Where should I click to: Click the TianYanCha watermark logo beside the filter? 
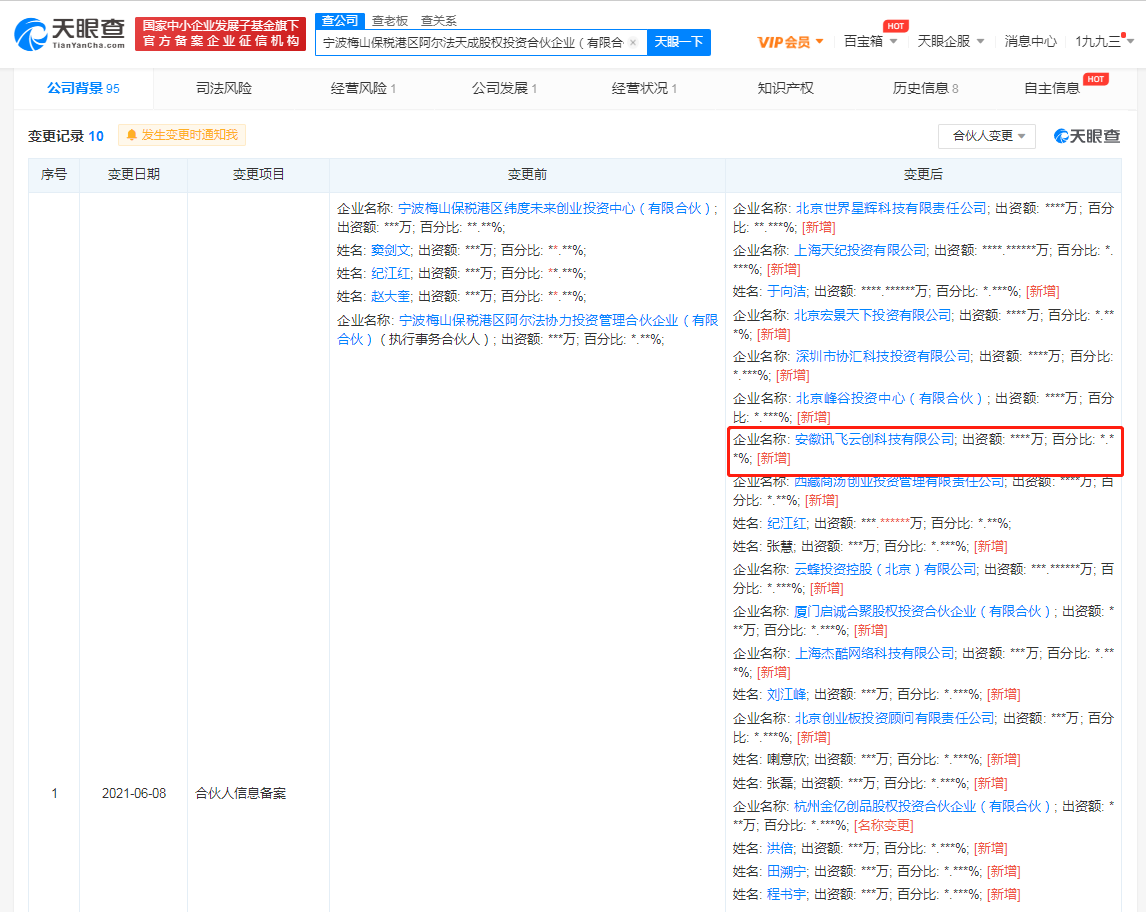1087,136
